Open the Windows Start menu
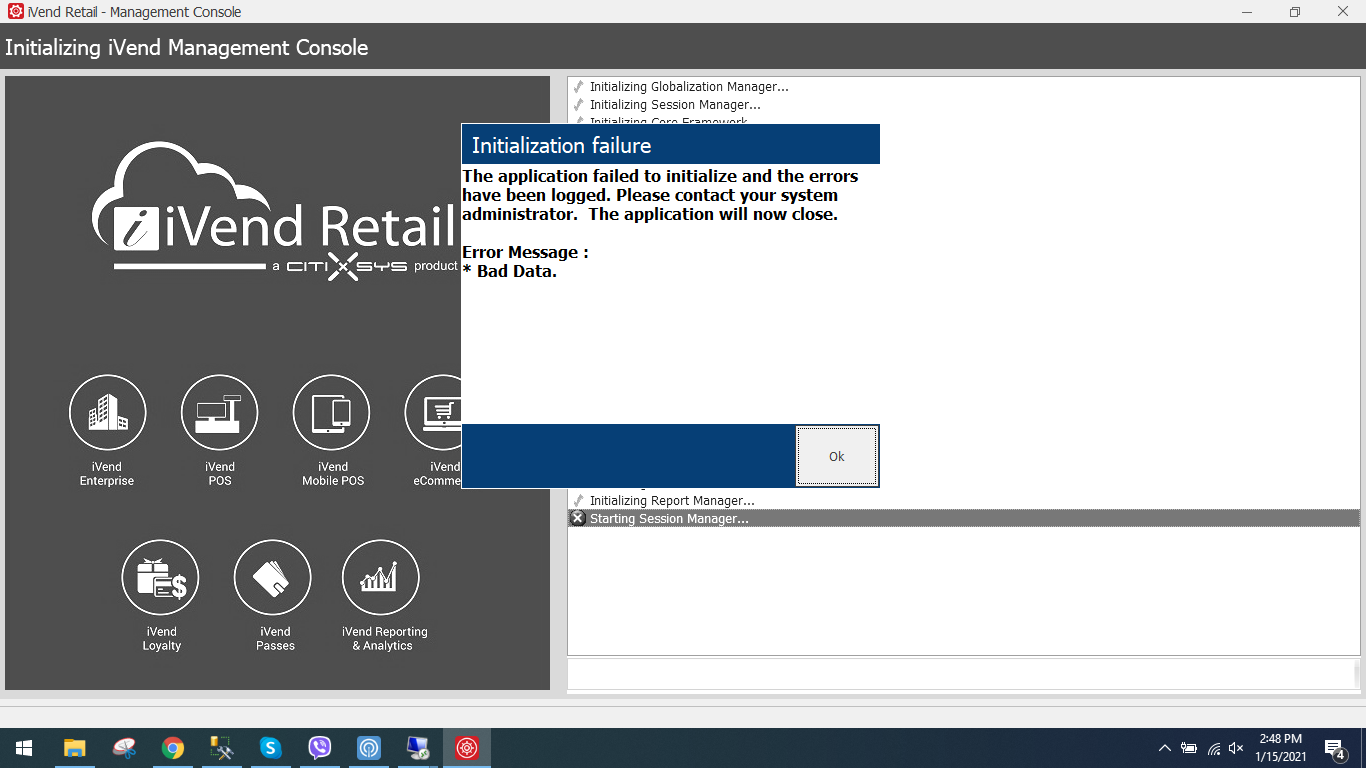The width and height of the screenshot is (1366, 768). coord(24,748)
